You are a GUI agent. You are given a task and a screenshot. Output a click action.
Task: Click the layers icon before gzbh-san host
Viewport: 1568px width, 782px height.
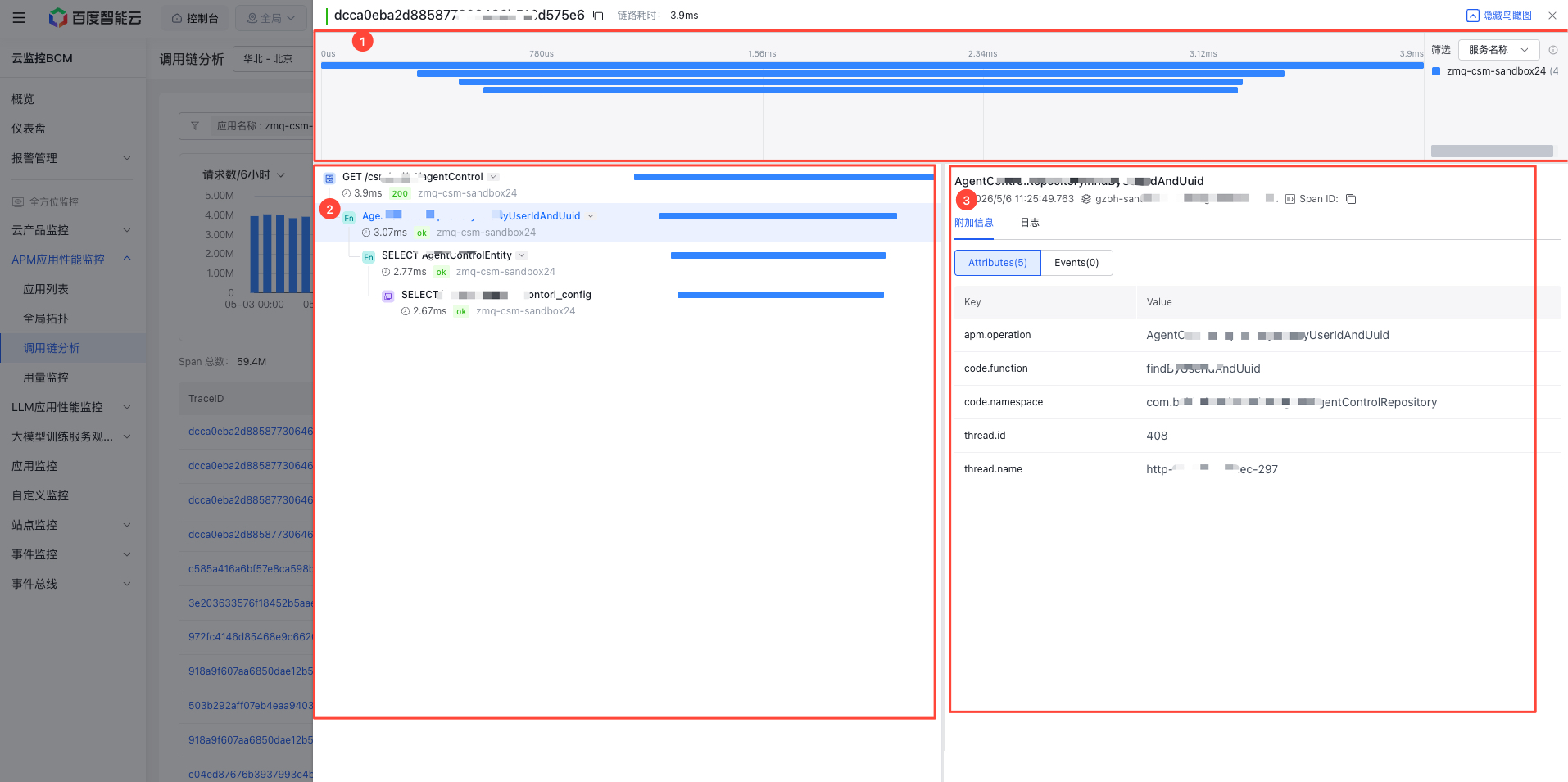(x=1086, y=199)
